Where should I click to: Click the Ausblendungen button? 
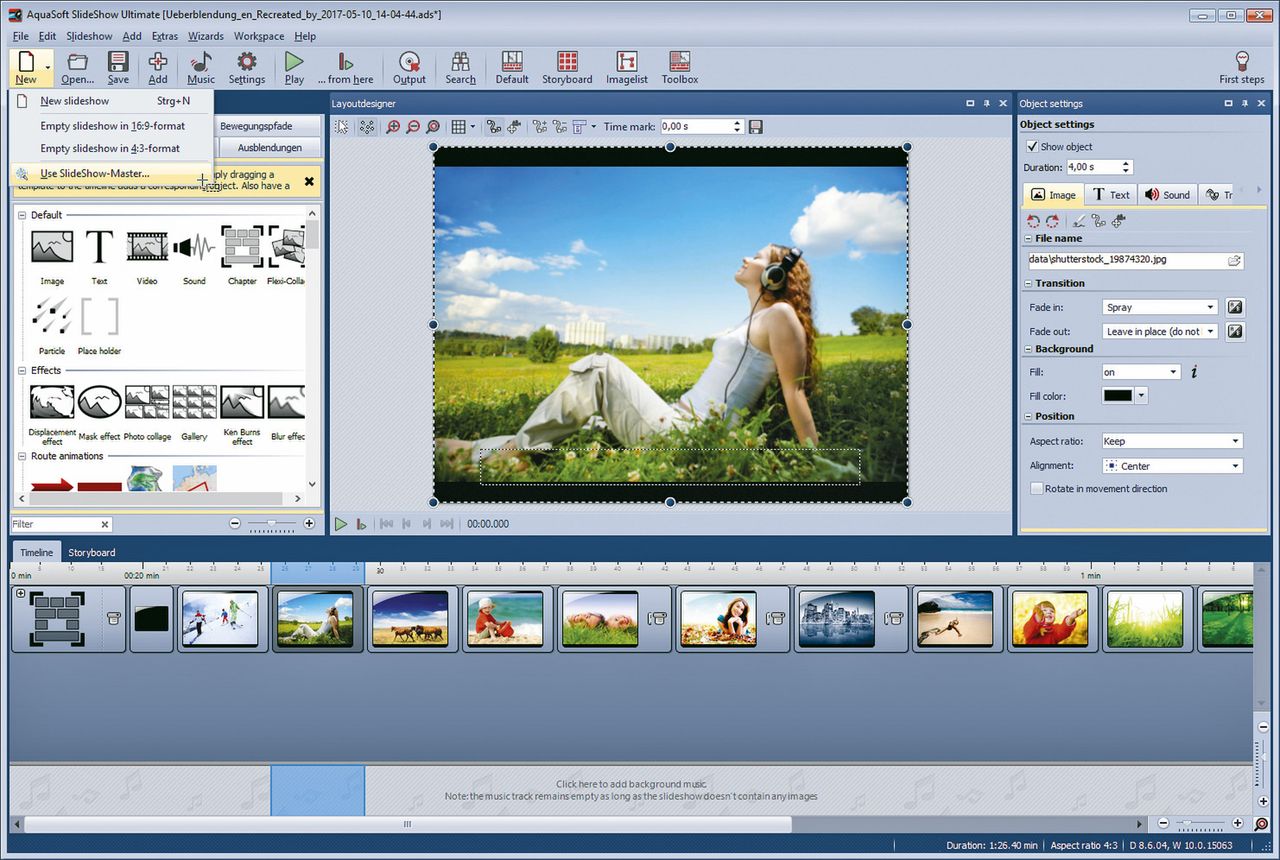click(269, 148)
